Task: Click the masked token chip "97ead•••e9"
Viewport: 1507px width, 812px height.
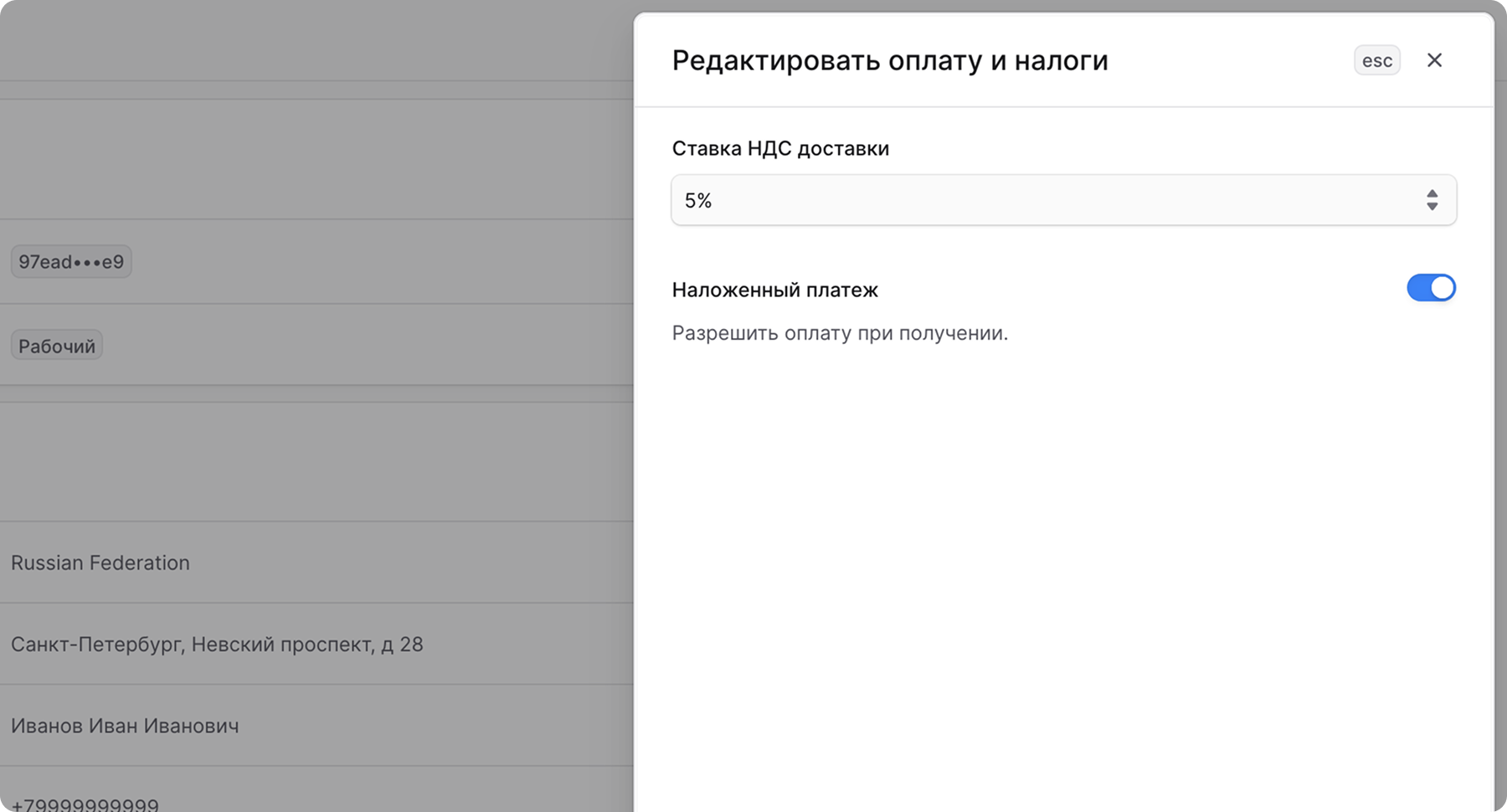Action: tap(71, 261)
